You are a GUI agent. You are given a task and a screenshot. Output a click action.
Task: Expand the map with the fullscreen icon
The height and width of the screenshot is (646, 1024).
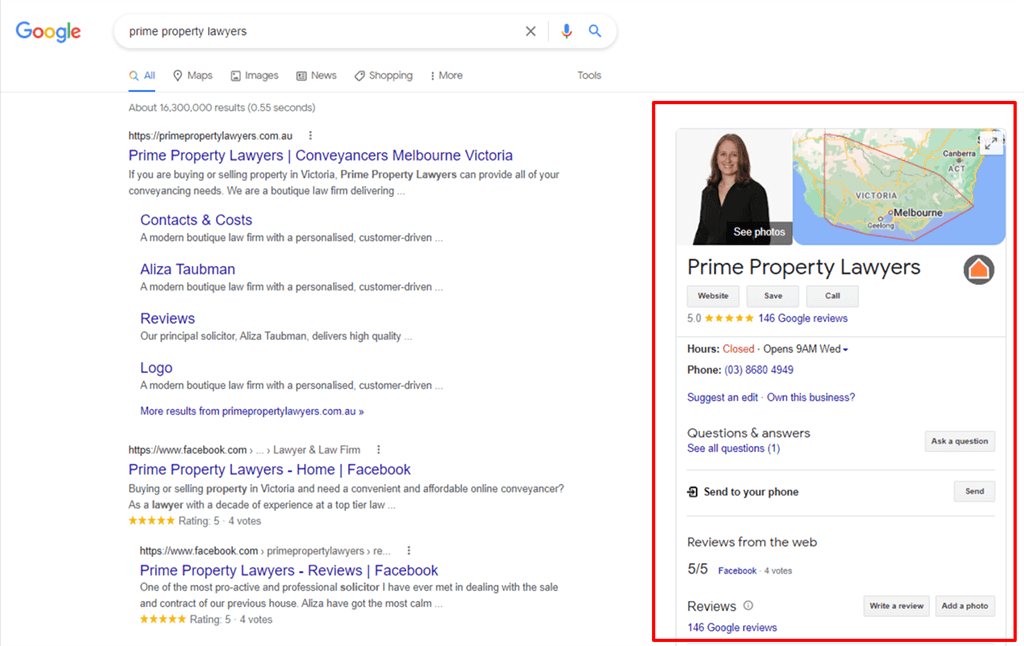[991, 143]
